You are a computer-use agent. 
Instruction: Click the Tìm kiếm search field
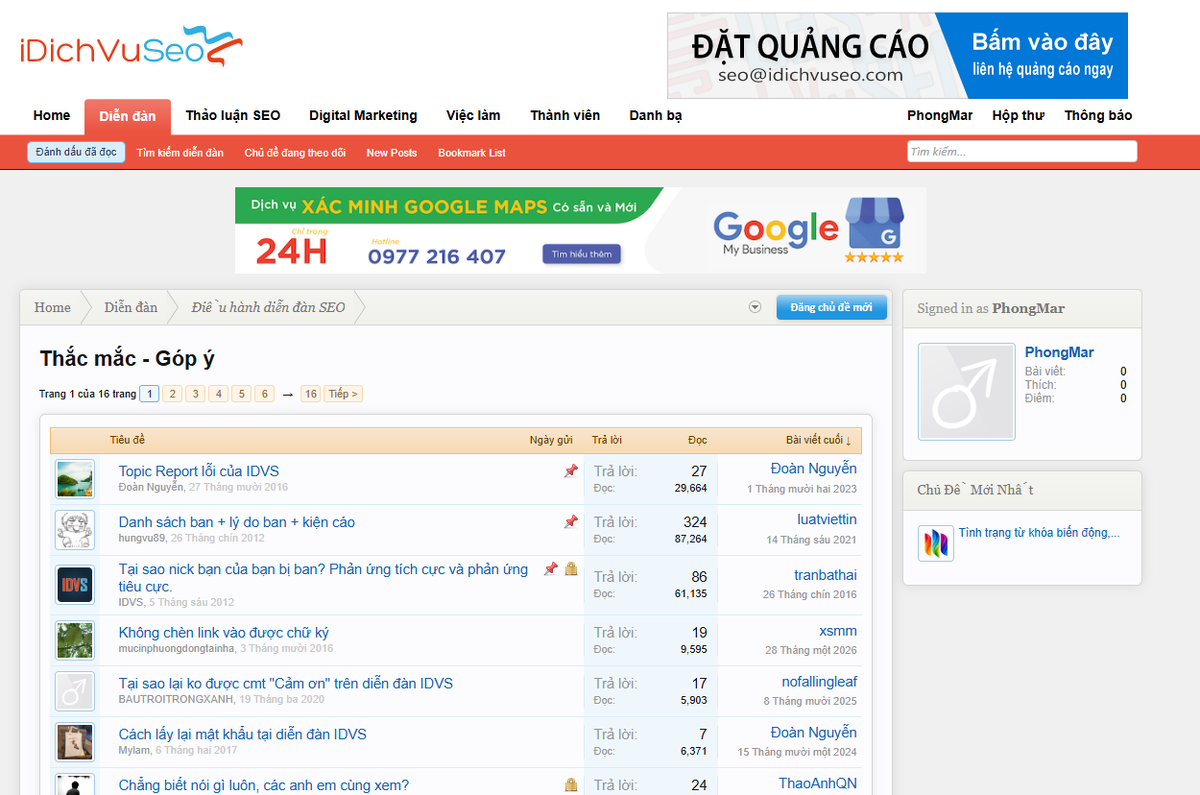coord(1021,152)
